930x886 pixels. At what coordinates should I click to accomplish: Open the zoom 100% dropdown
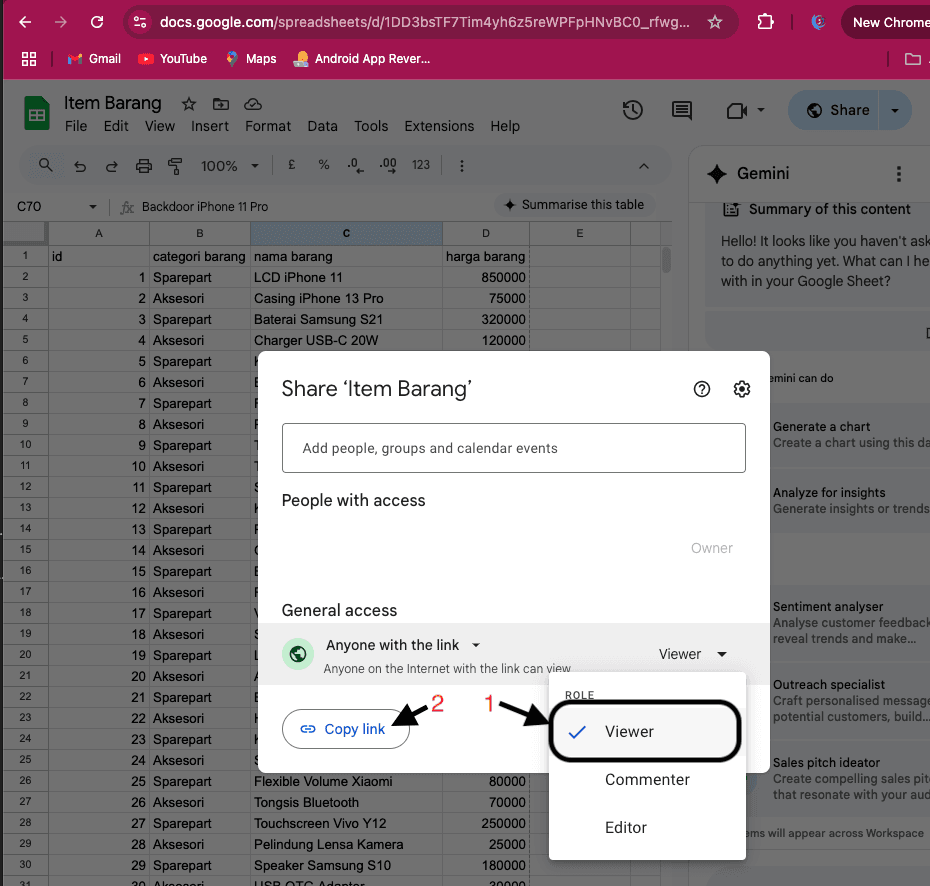pos(230,166)
